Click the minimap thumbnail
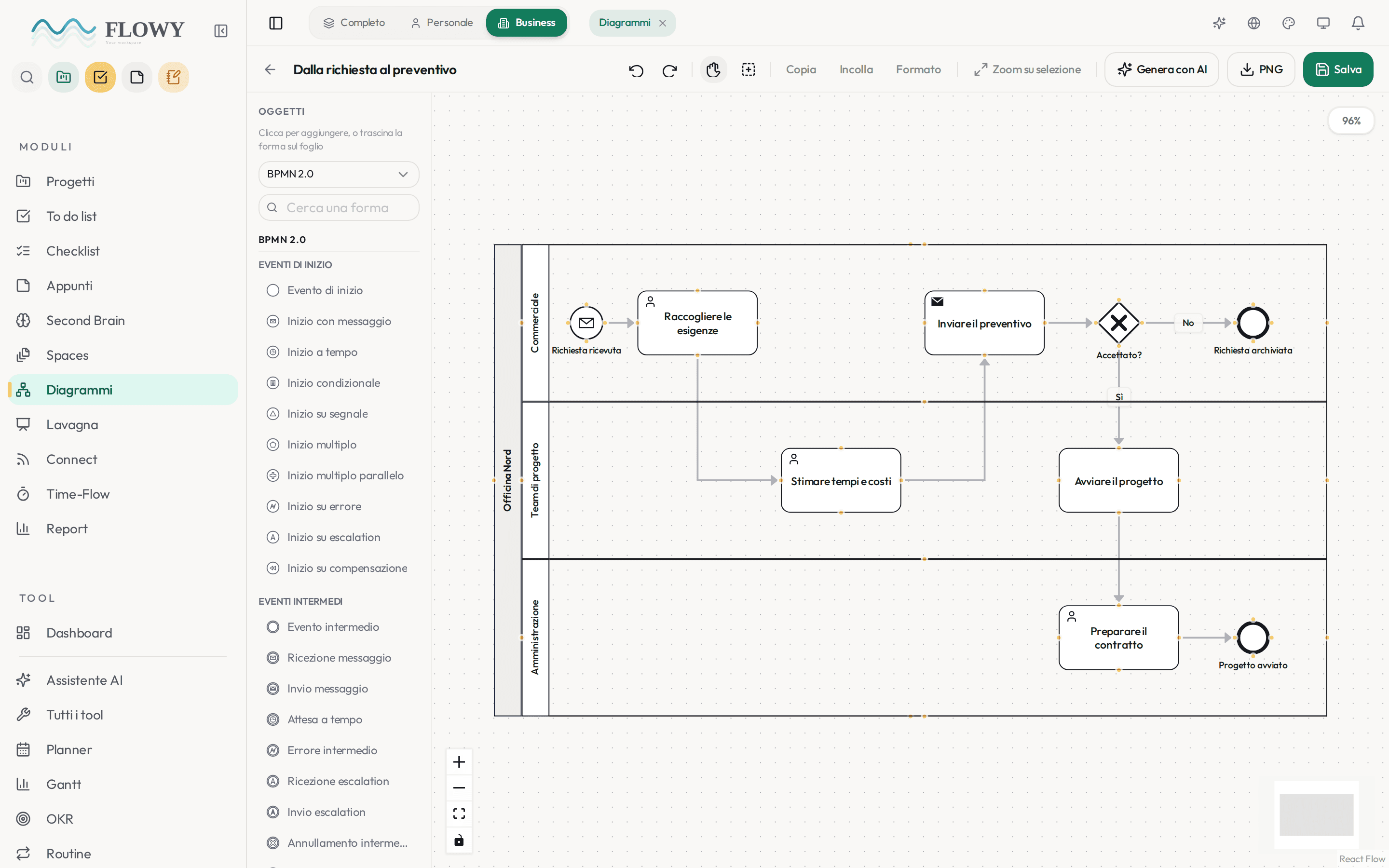This screenshot has width=1389, height=868. 1316,814
